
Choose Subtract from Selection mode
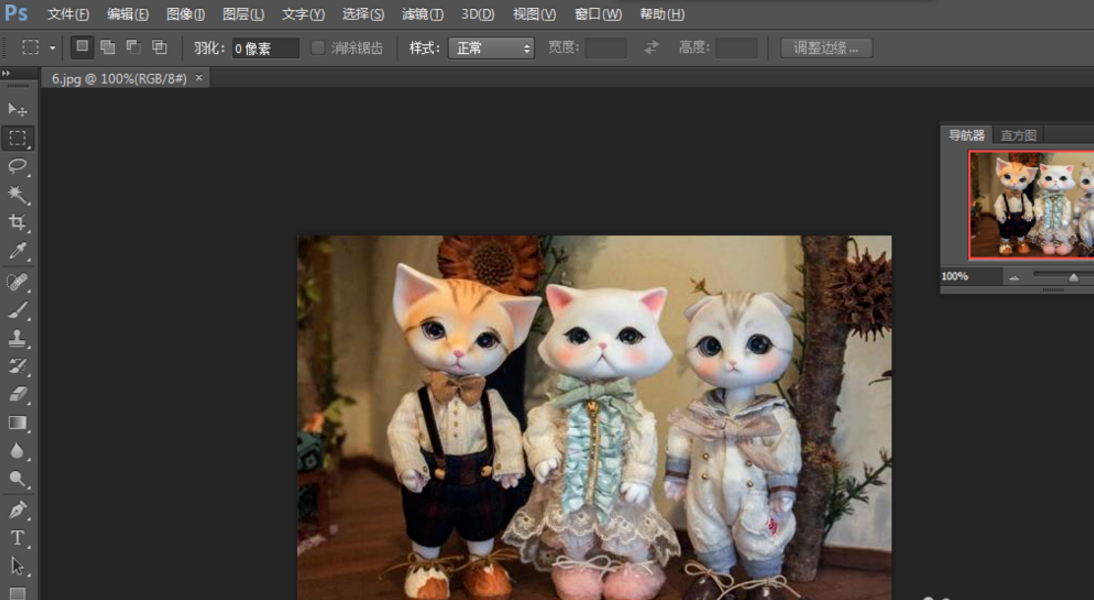[x=133, y=47]
